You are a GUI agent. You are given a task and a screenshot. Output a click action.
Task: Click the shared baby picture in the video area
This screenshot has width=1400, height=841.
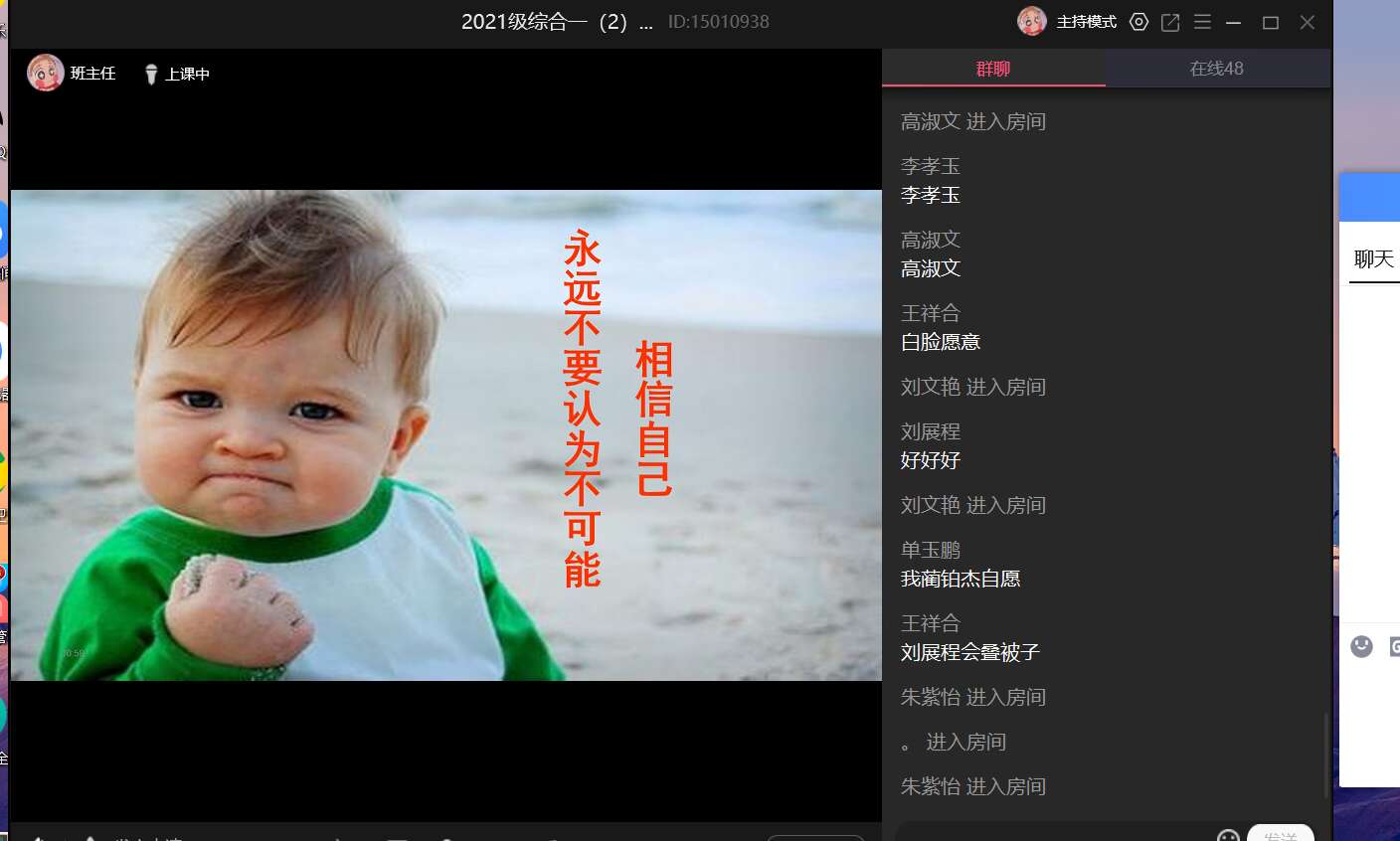click(x=445, y=435)
